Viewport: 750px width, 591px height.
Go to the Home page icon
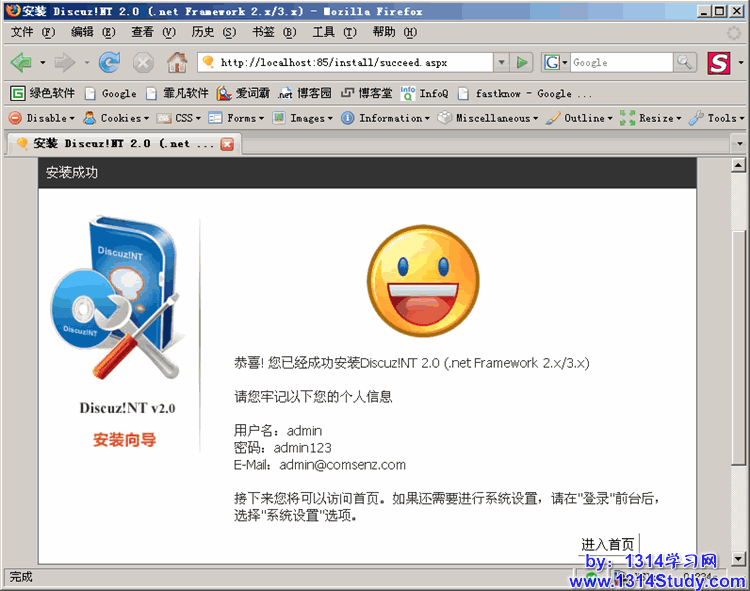pos(176,62)
